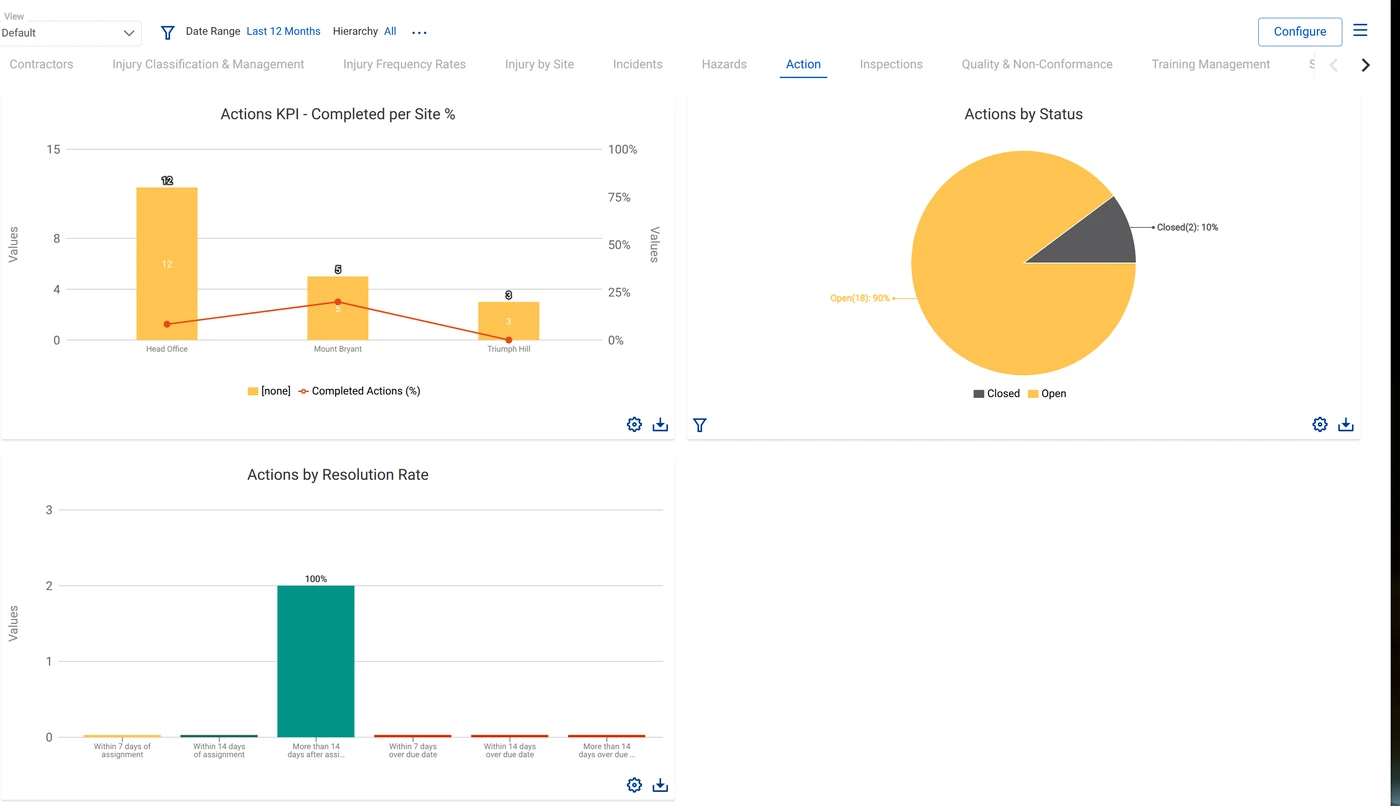
Task: Click the Mount Bryant bar
Action: point(337,308)
